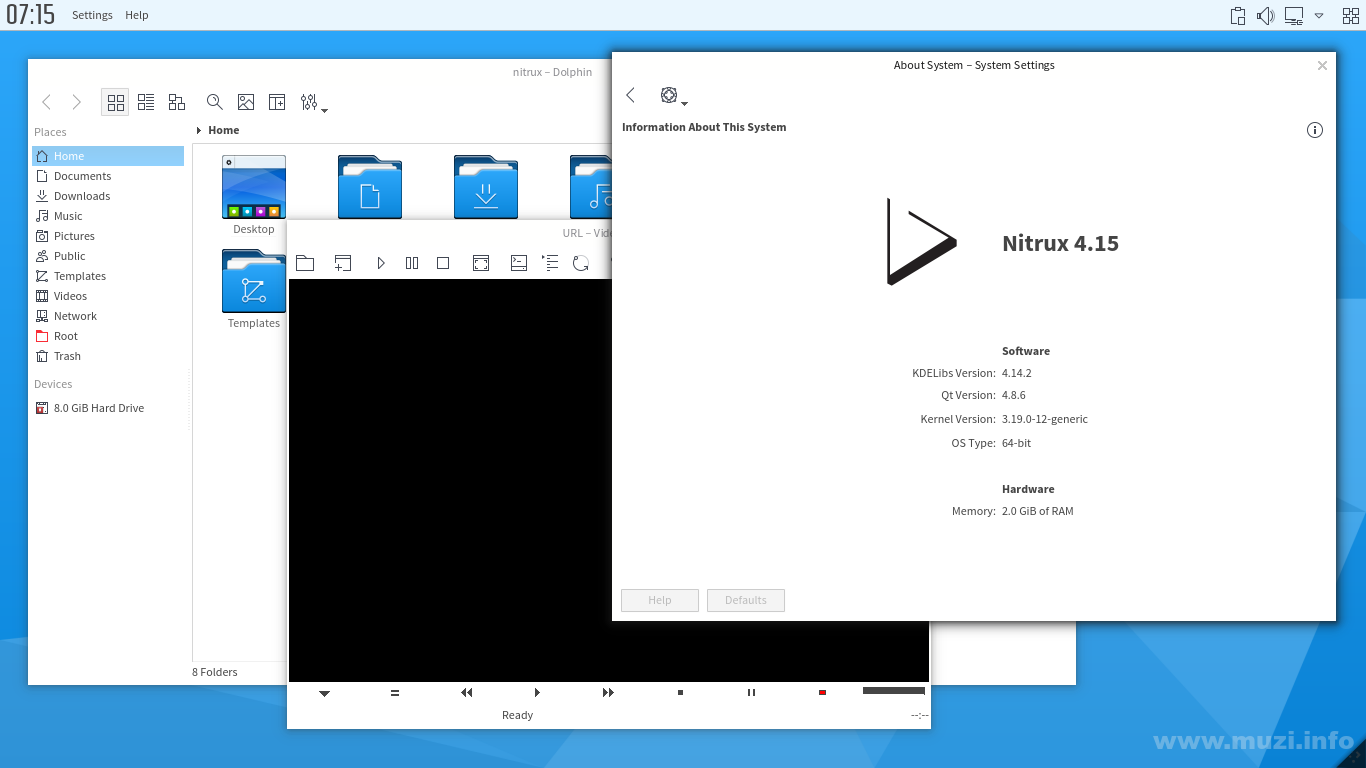Select the Templates folder in Dolphin
This screenshot has height=768, width=1366.
pos(254,289)
